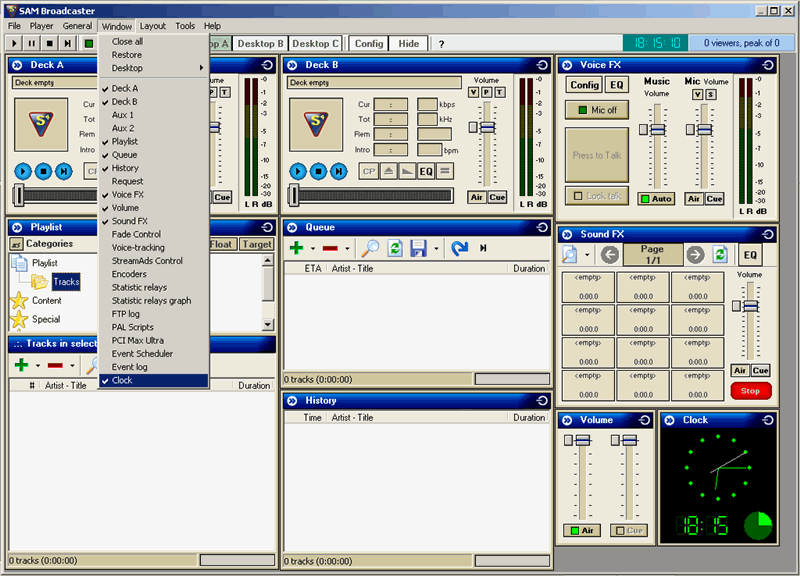Toggle Deck B Cue button

point(497,197)
